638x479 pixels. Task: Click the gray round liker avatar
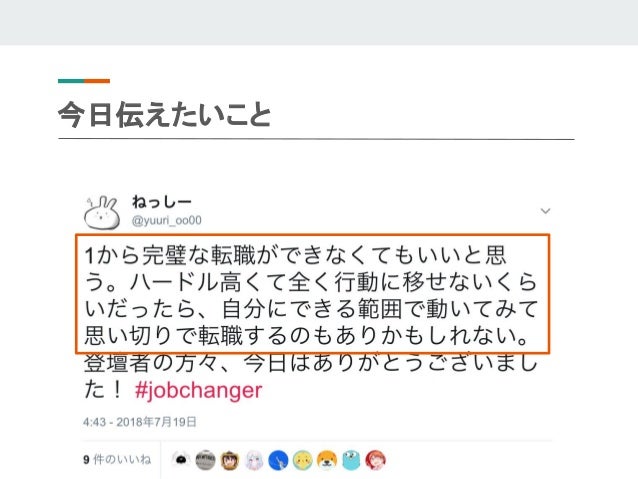pyautogui.click(x=205, y=460)
